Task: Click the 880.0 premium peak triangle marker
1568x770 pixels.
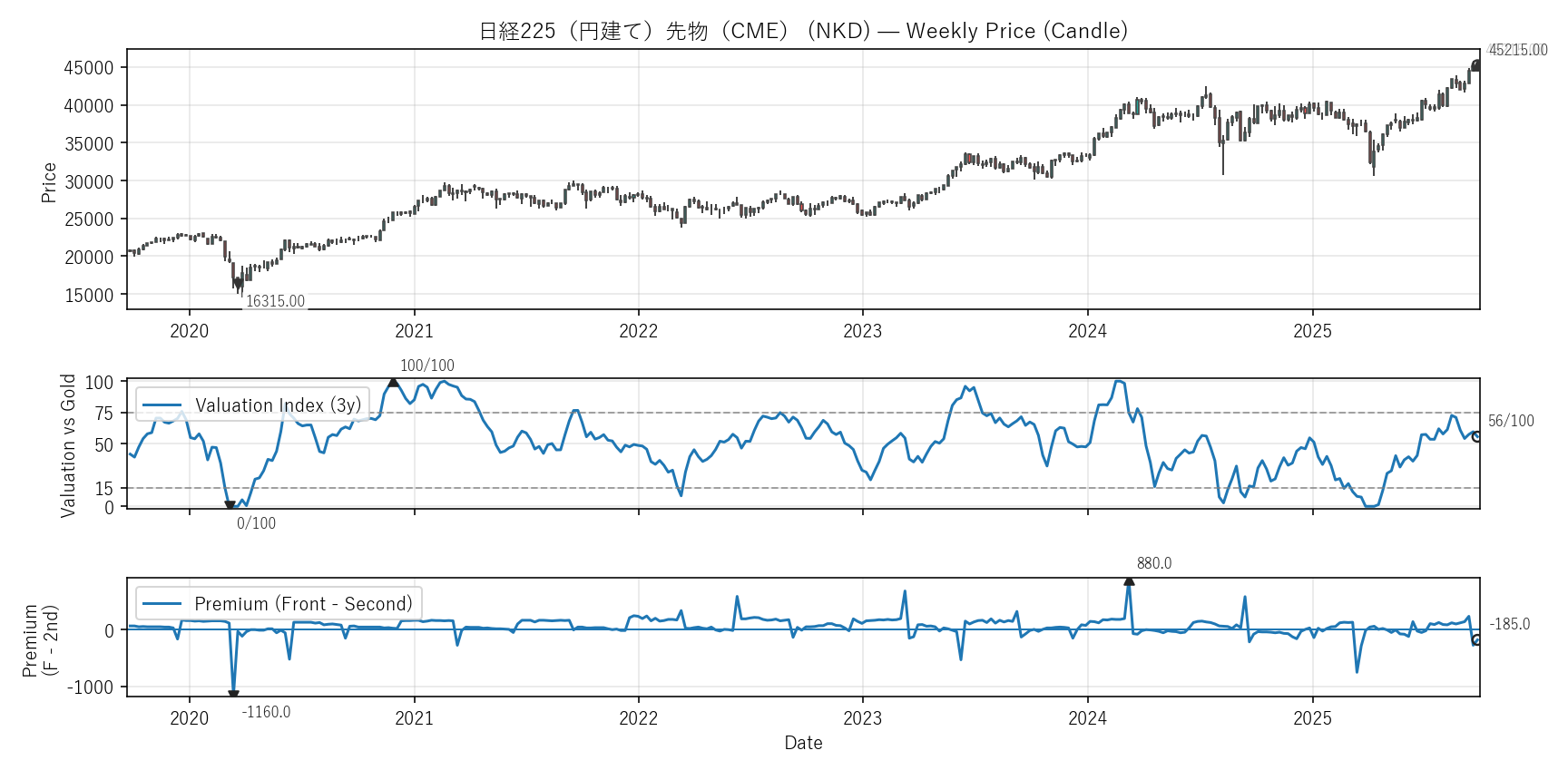Action: [x=1129, y=580]
